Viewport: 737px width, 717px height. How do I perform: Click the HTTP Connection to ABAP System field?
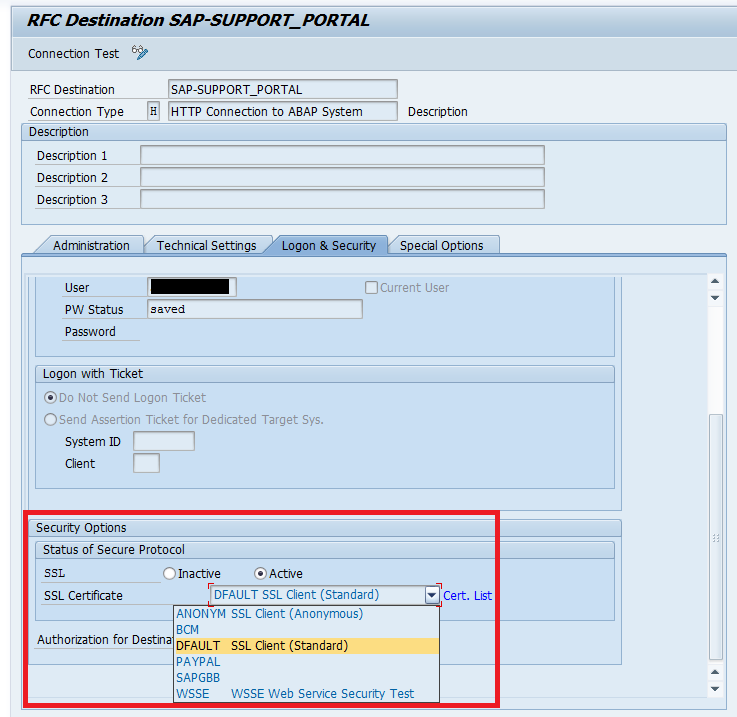[282, 111]
